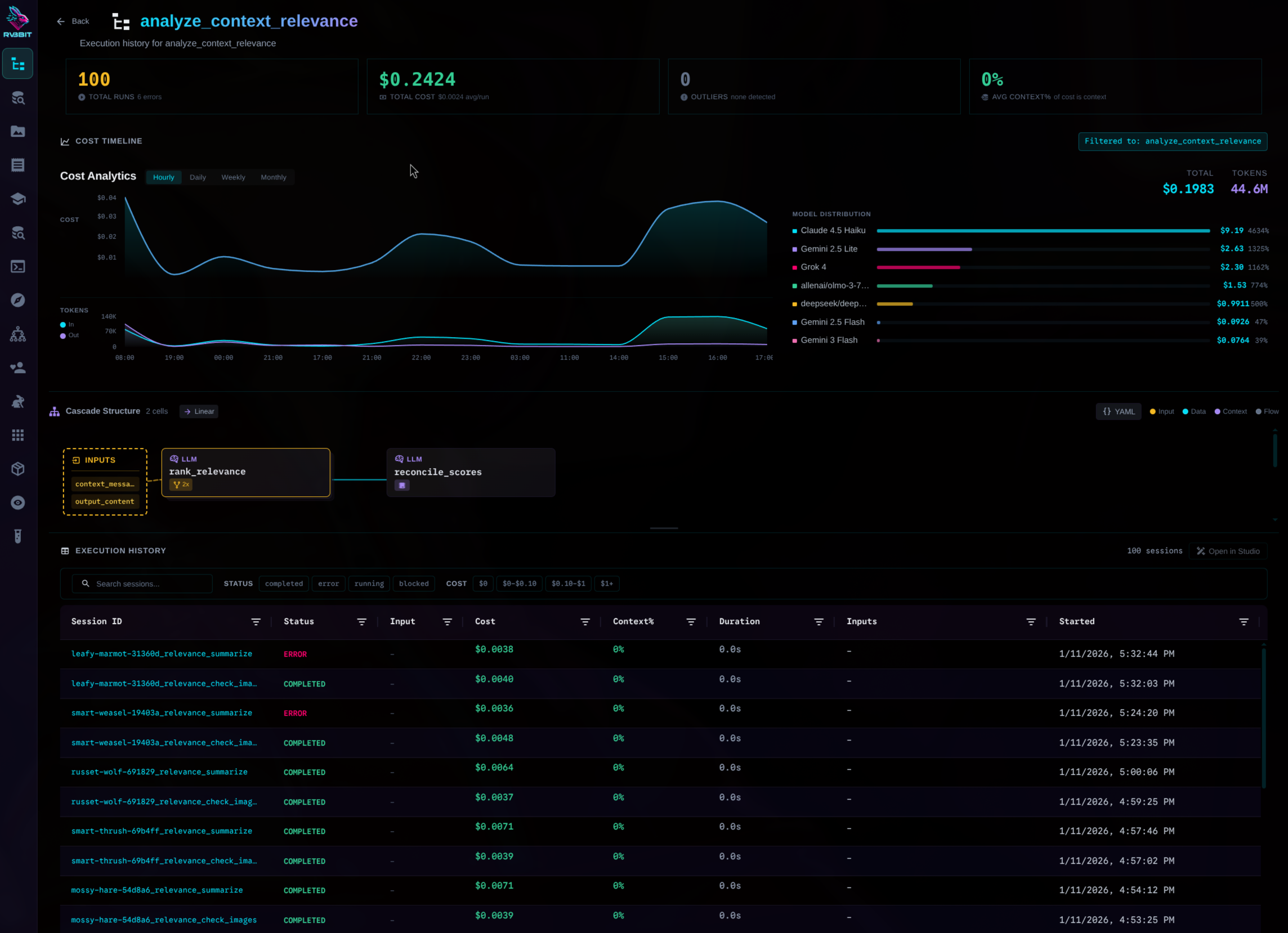Open the image gallery sidebar icon
The height and width of the screenshot is (933, 1288).
tap(17, 132)
